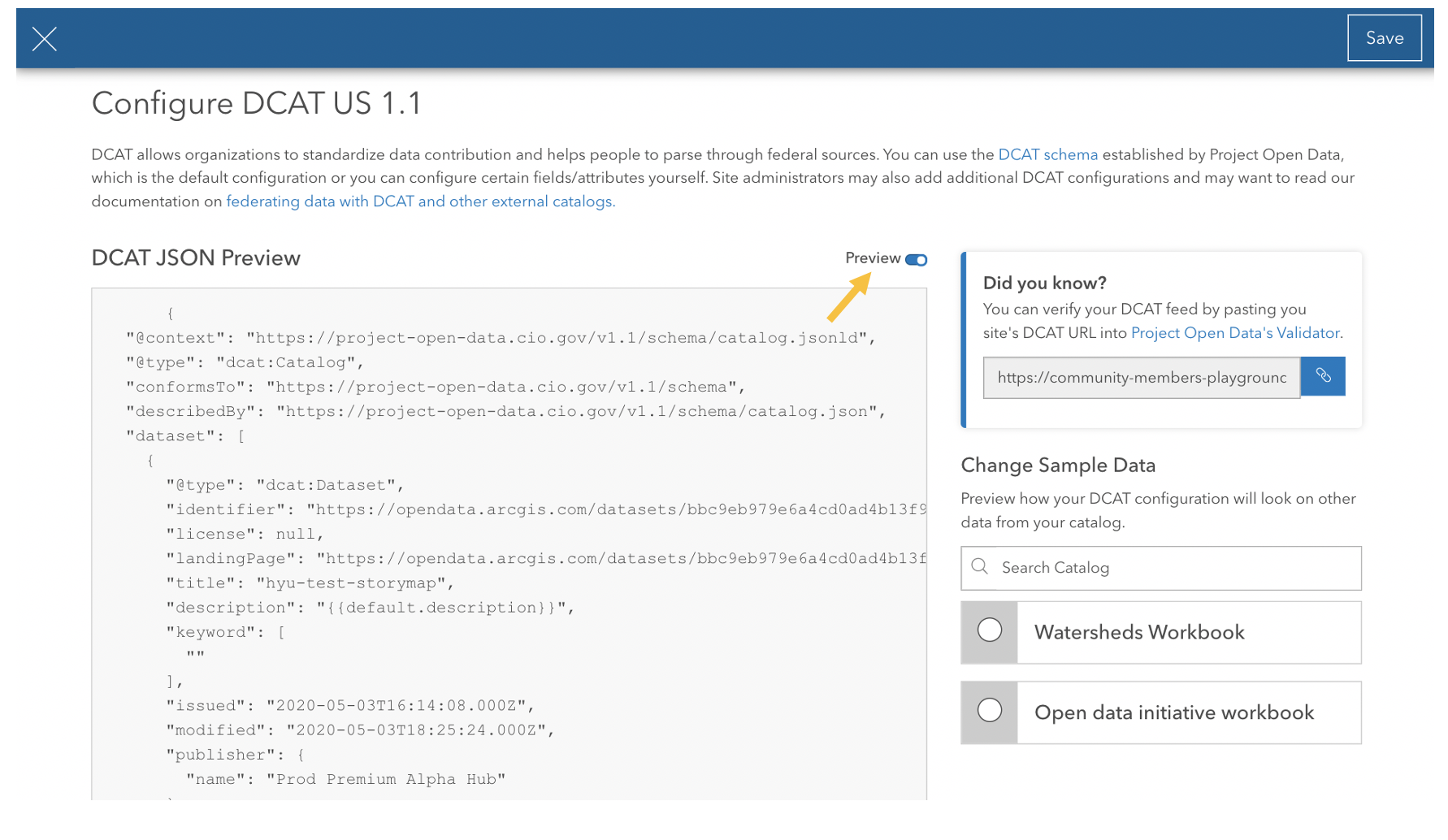The image size is (1448, 840).
Task: Focus the Search Catalog text field
Action: [1170, 568]
